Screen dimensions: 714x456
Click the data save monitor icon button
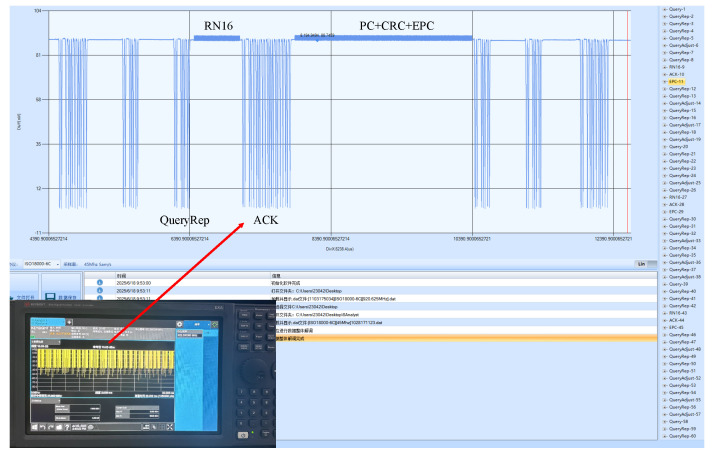click(51, 297)
